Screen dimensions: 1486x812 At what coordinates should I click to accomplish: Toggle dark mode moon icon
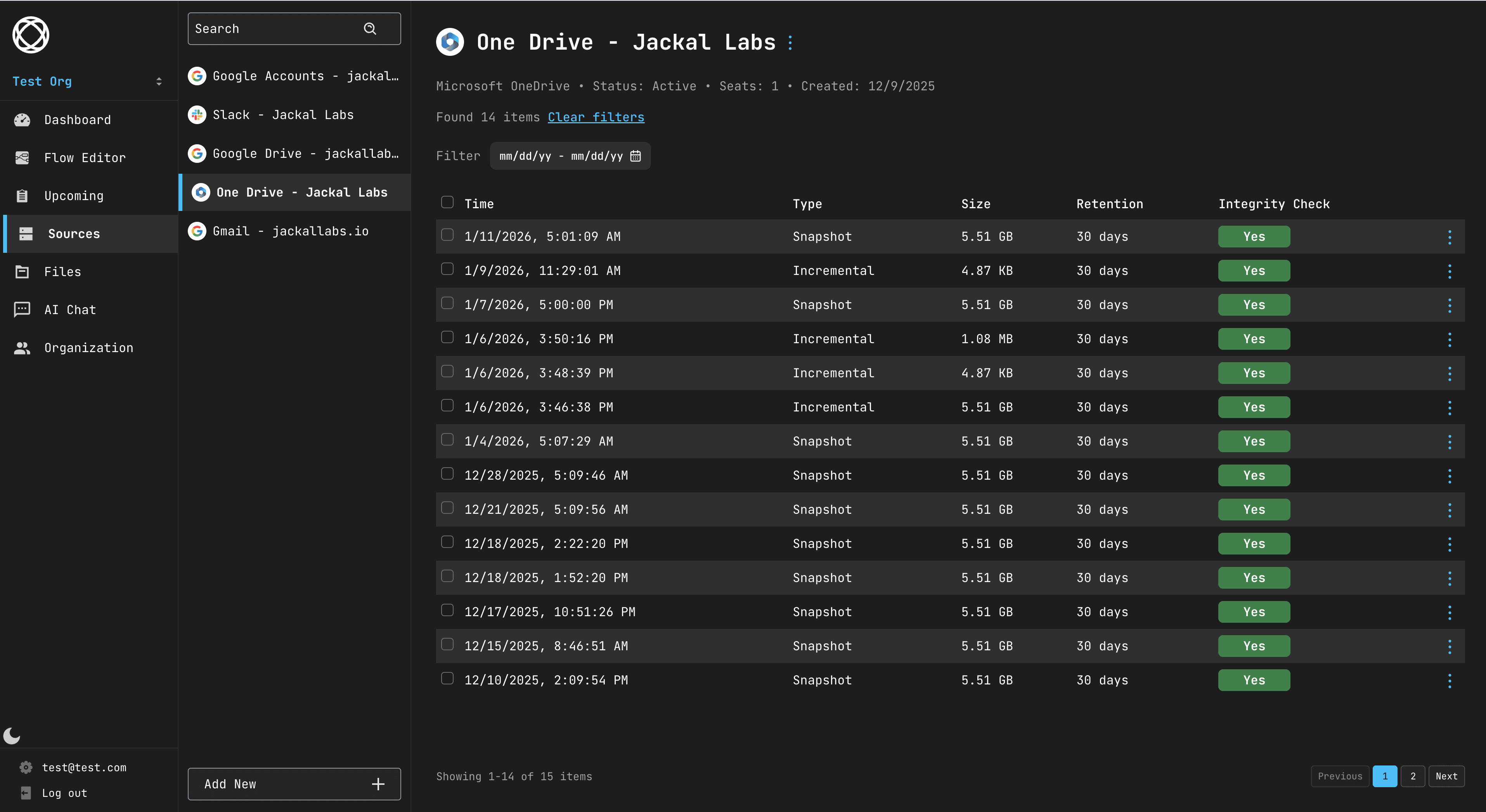[x=12, y=735]
